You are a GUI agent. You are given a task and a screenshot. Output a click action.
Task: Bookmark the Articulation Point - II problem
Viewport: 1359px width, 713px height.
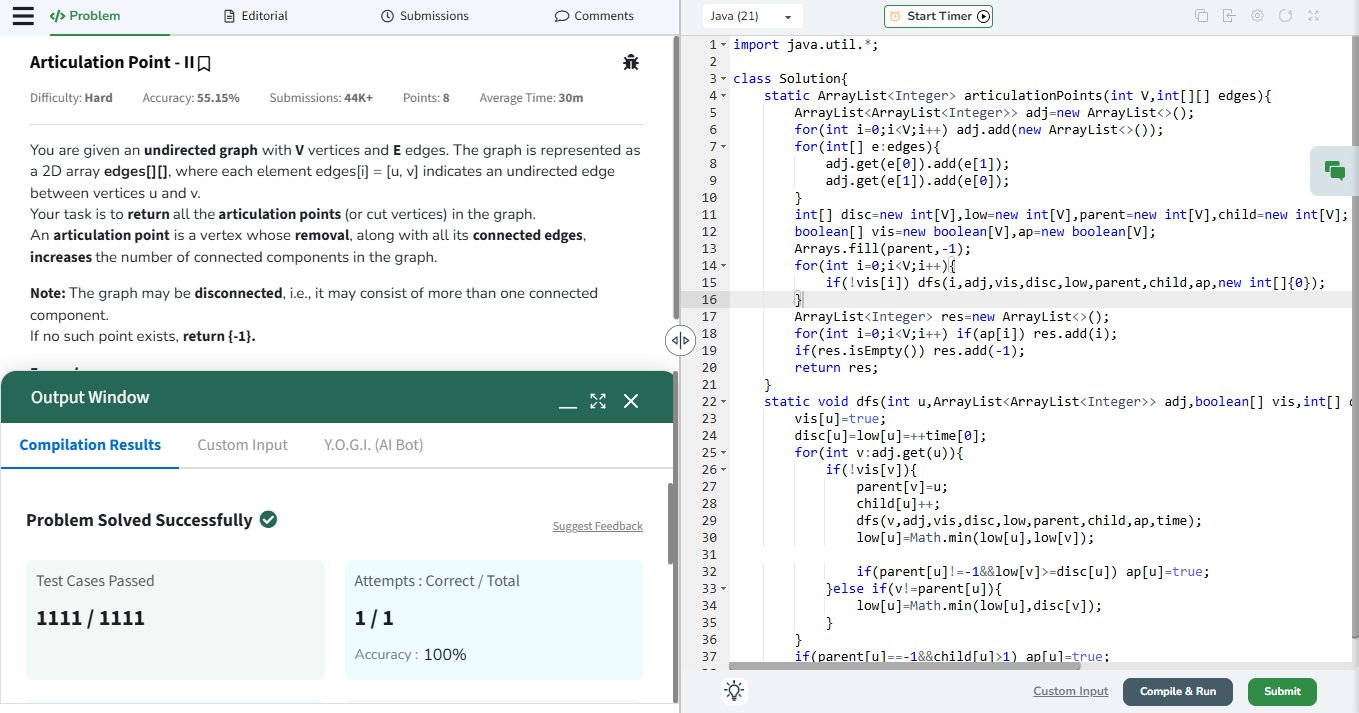[204, 63]
